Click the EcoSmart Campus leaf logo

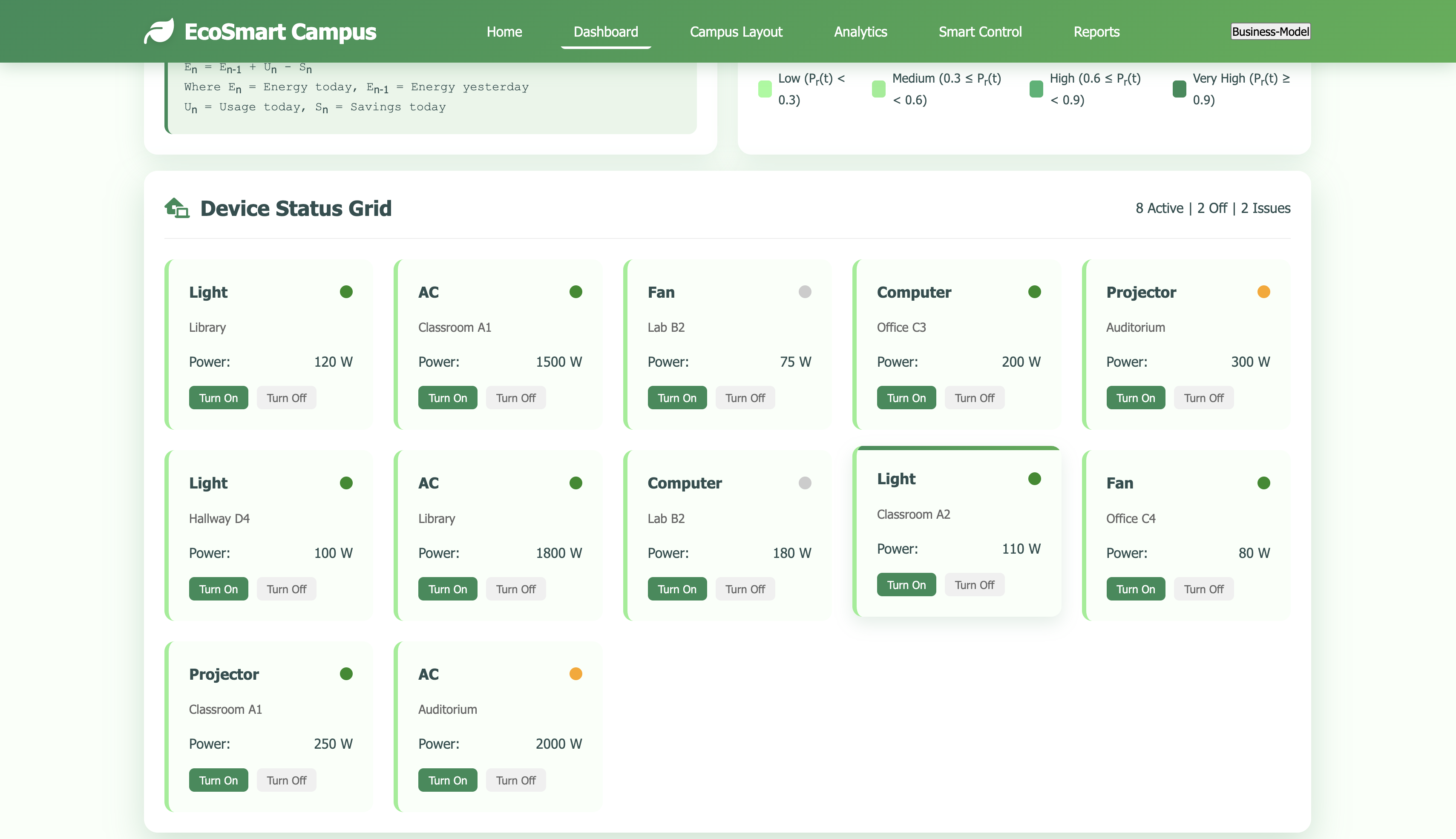[158, 31]
